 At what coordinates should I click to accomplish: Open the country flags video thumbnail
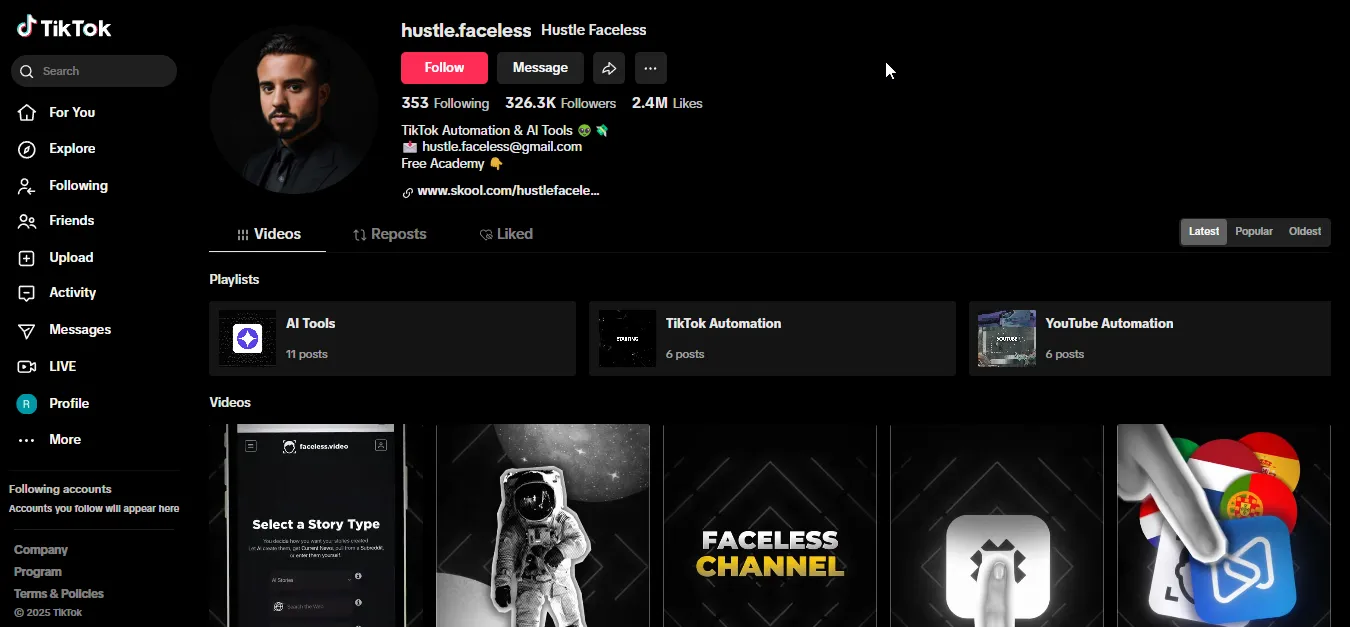[1224, 525]
